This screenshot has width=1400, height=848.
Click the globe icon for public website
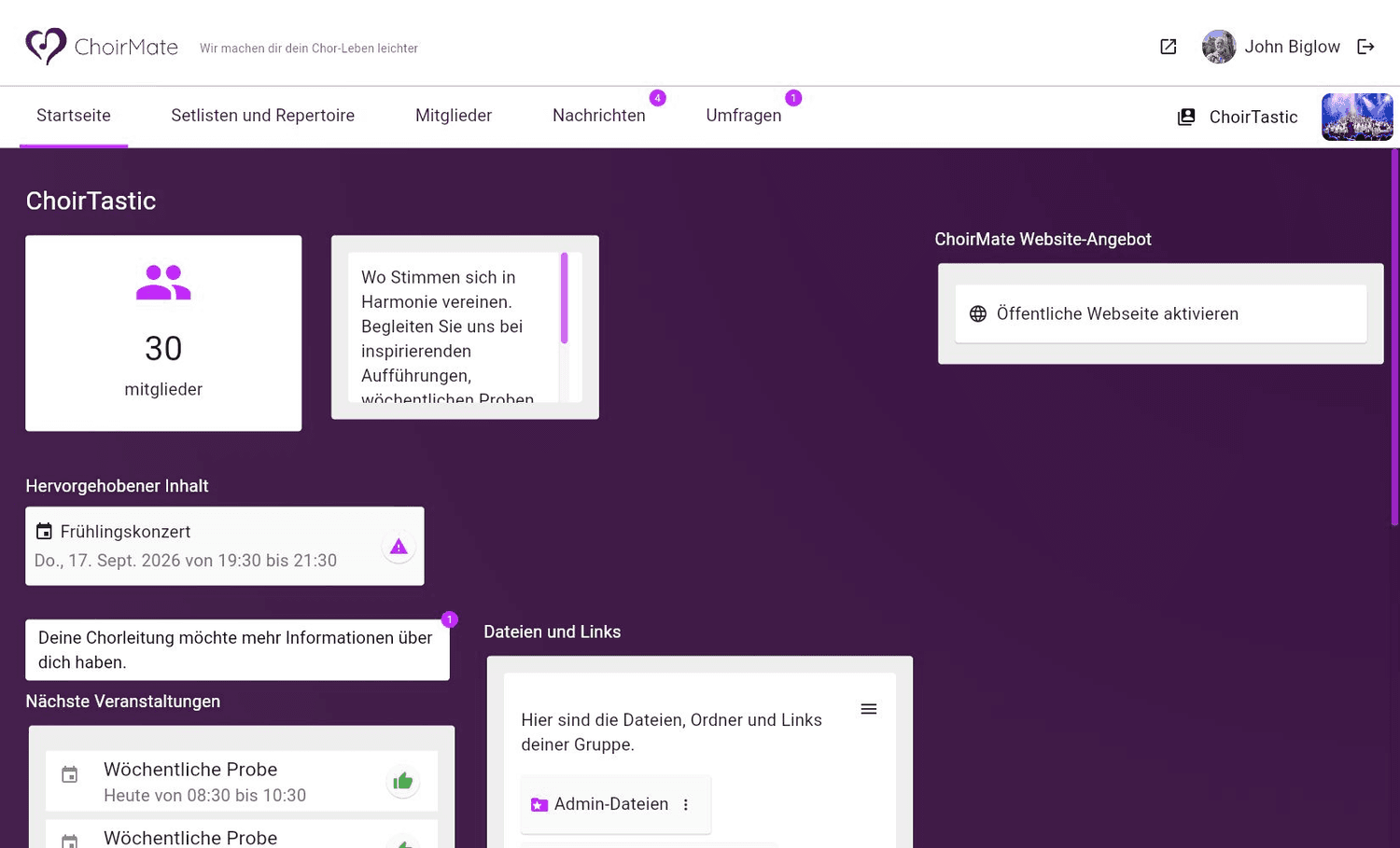(x=978, y=313)
